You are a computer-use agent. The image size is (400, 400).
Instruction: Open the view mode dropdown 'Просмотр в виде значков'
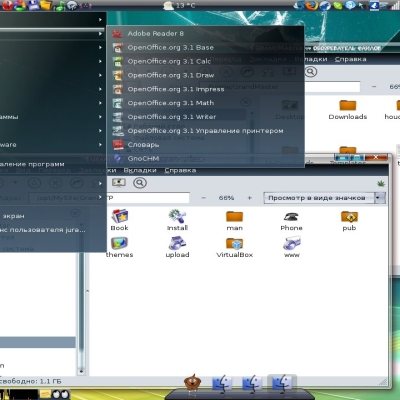coord(324,198)
